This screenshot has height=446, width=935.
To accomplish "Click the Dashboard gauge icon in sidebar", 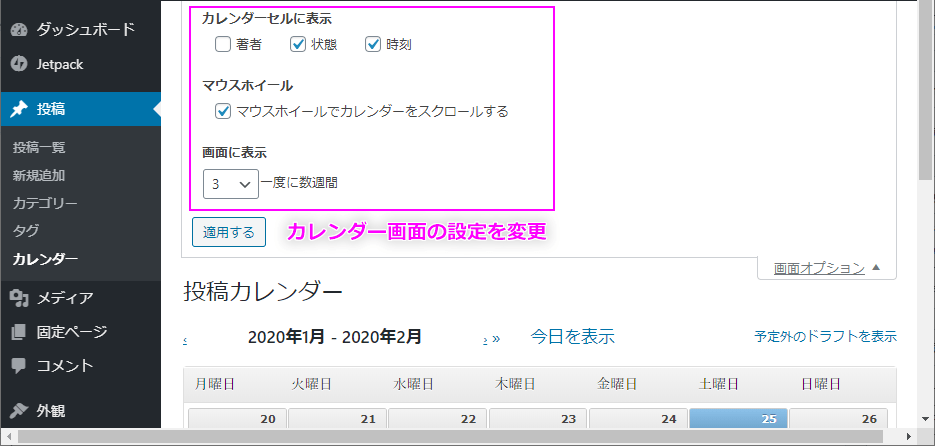I will pyautogui.click(x=19, y=29).
